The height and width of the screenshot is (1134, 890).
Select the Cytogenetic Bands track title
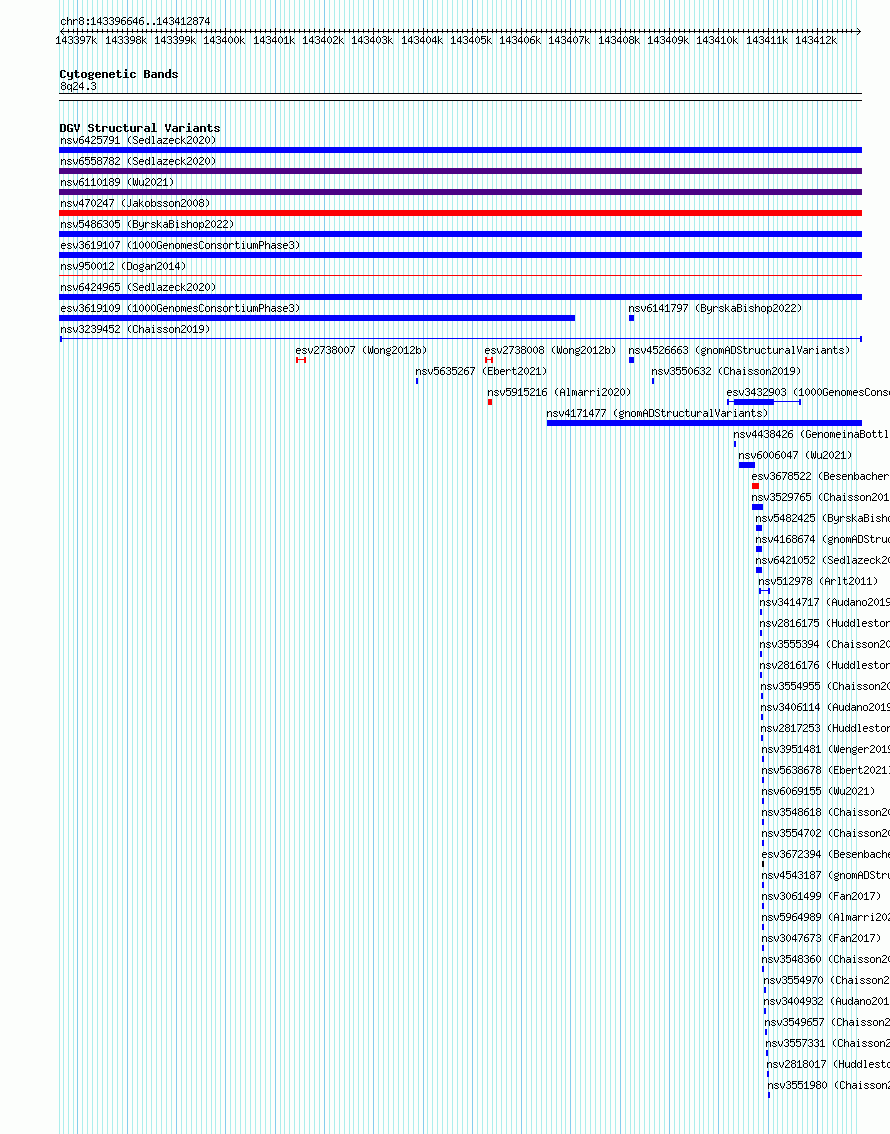(119, 74)
